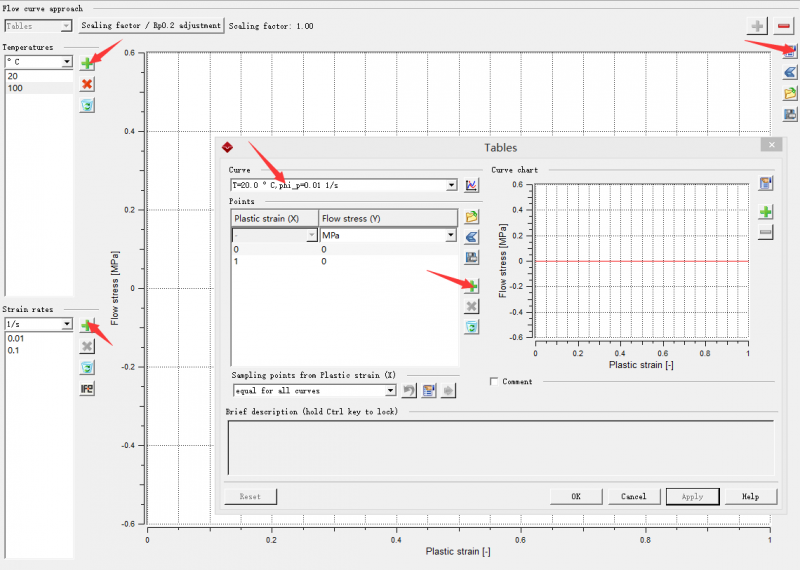The width and height of the screenshot is (800, 570).
Task: Click sampling table icon right of undo arrow
Action: [429, 391]
